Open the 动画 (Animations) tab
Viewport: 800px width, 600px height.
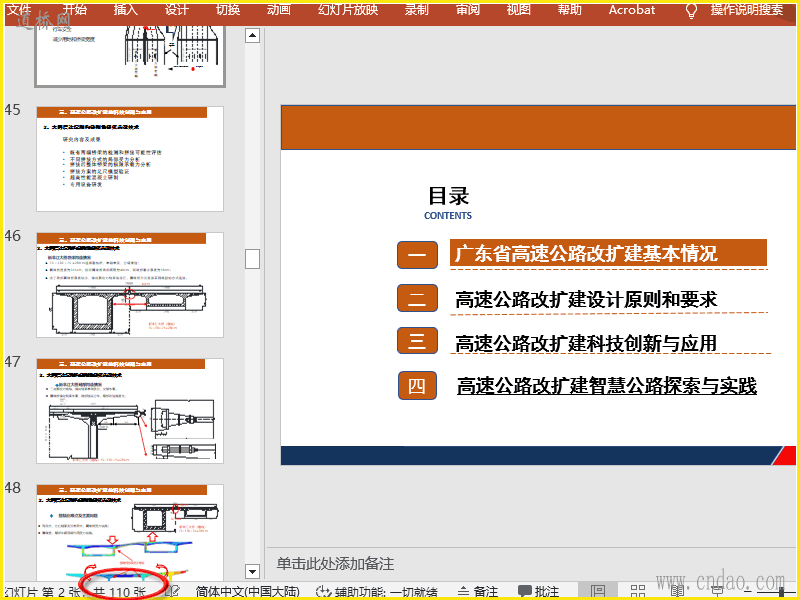[279, 9]
